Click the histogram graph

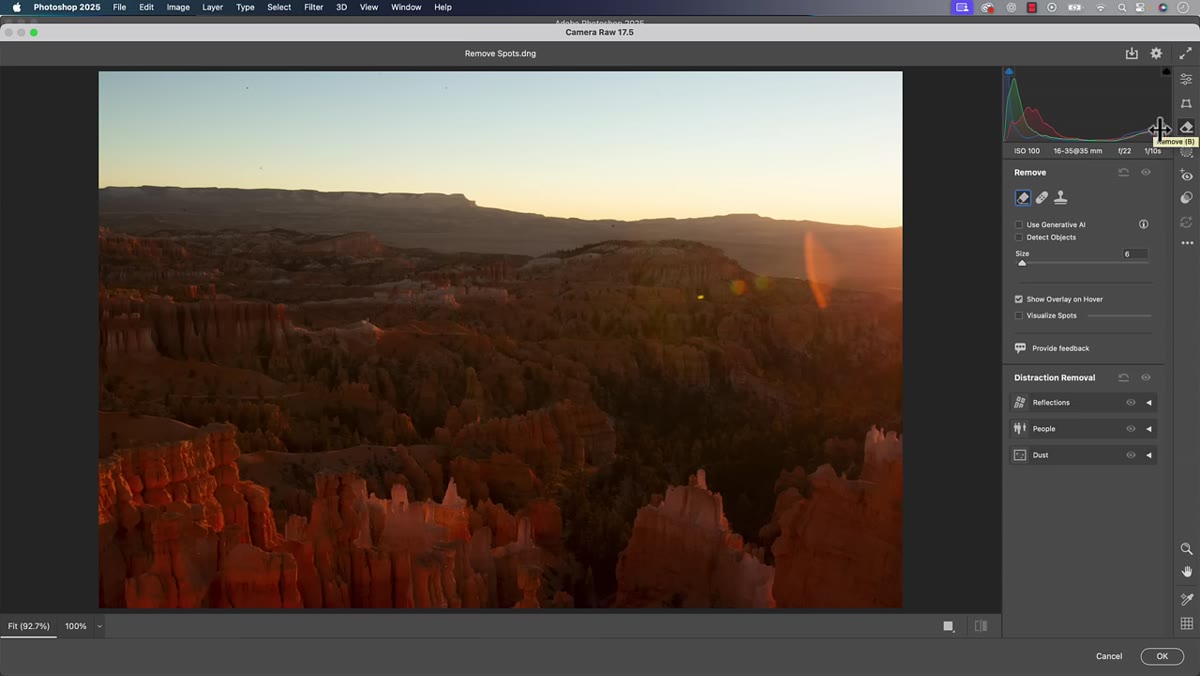(x=1087, y=105)
